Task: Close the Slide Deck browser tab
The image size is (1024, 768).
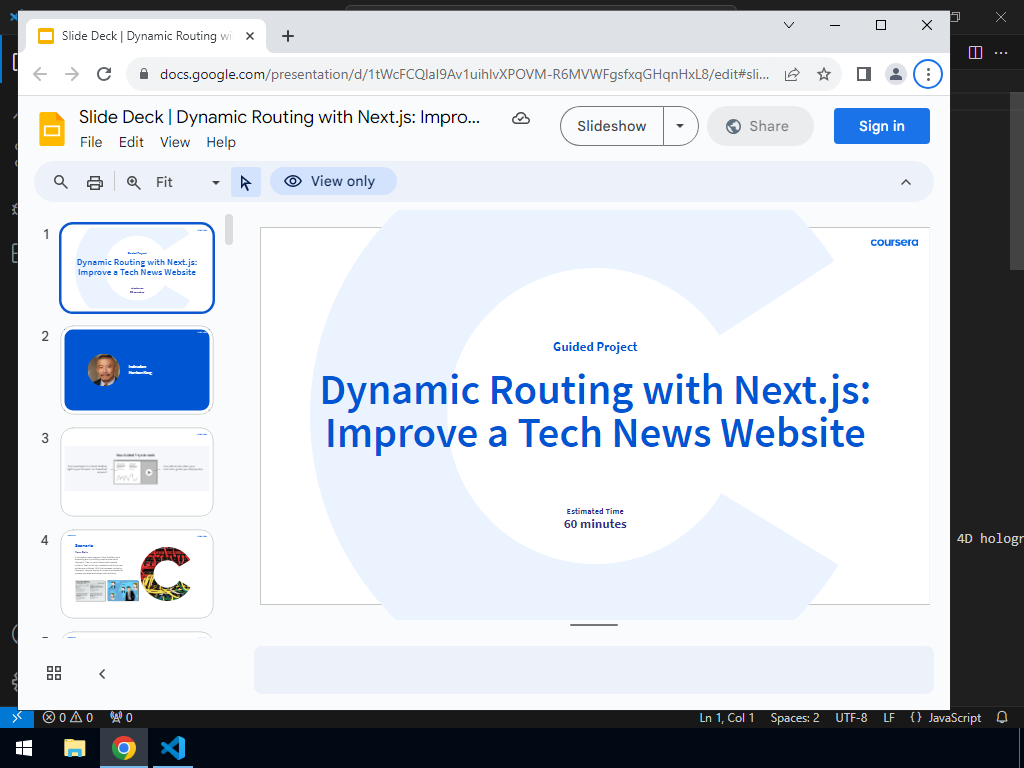Action: tap(249, 36)
